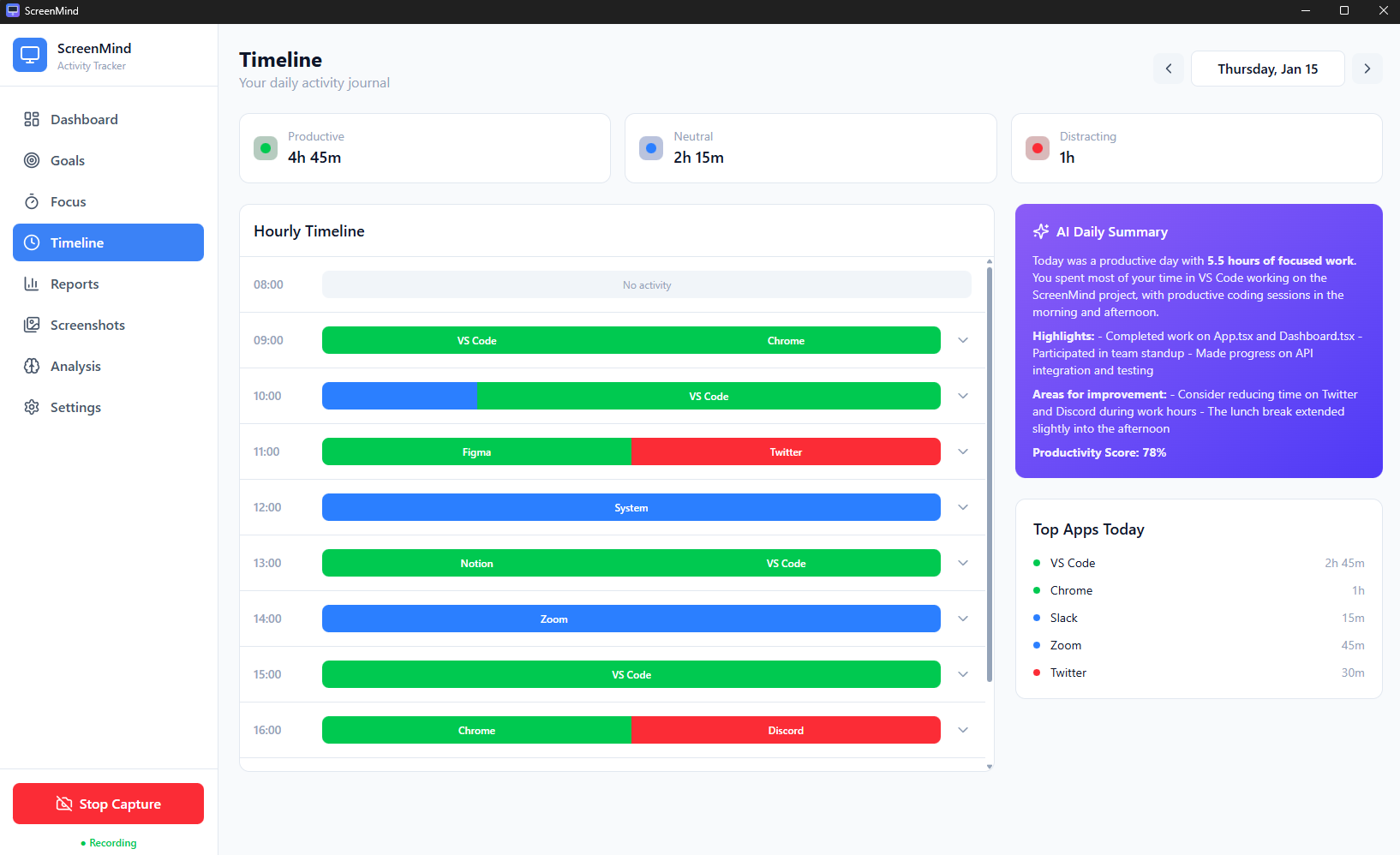
Task: Click the Goals target icon
Action: click(32, 160)
